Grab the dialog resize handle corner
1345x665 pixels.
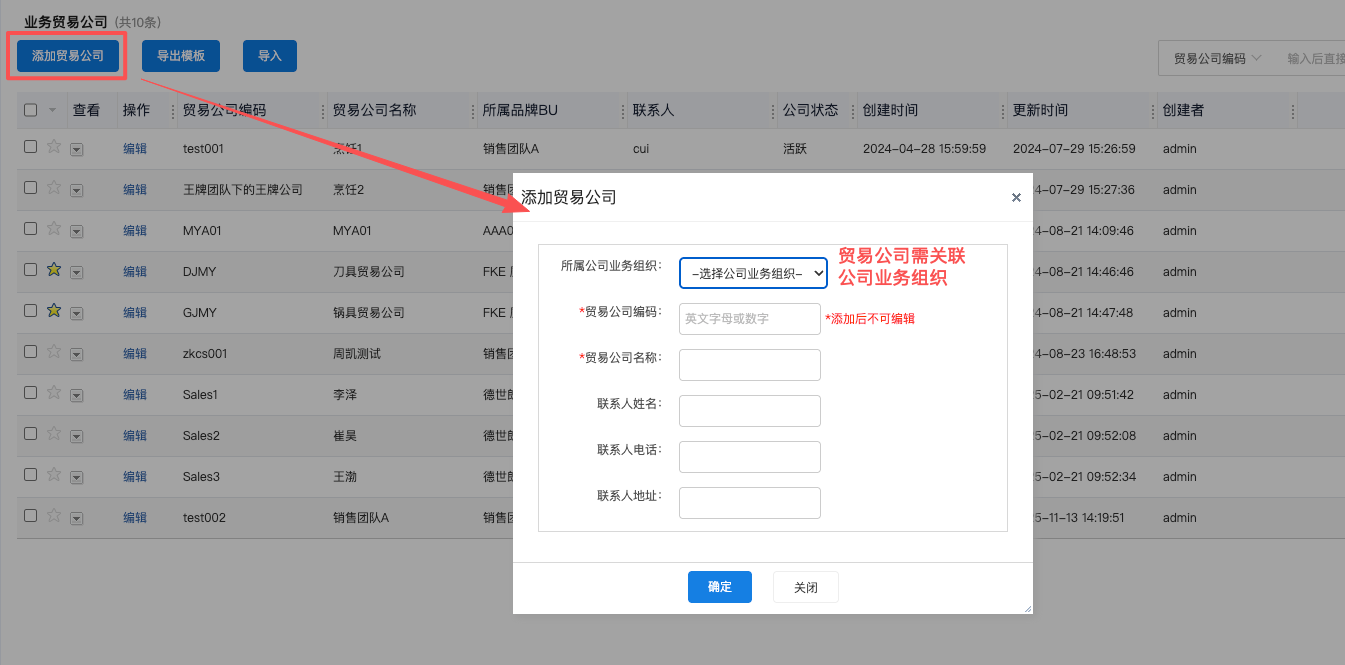coord(1027,608)
